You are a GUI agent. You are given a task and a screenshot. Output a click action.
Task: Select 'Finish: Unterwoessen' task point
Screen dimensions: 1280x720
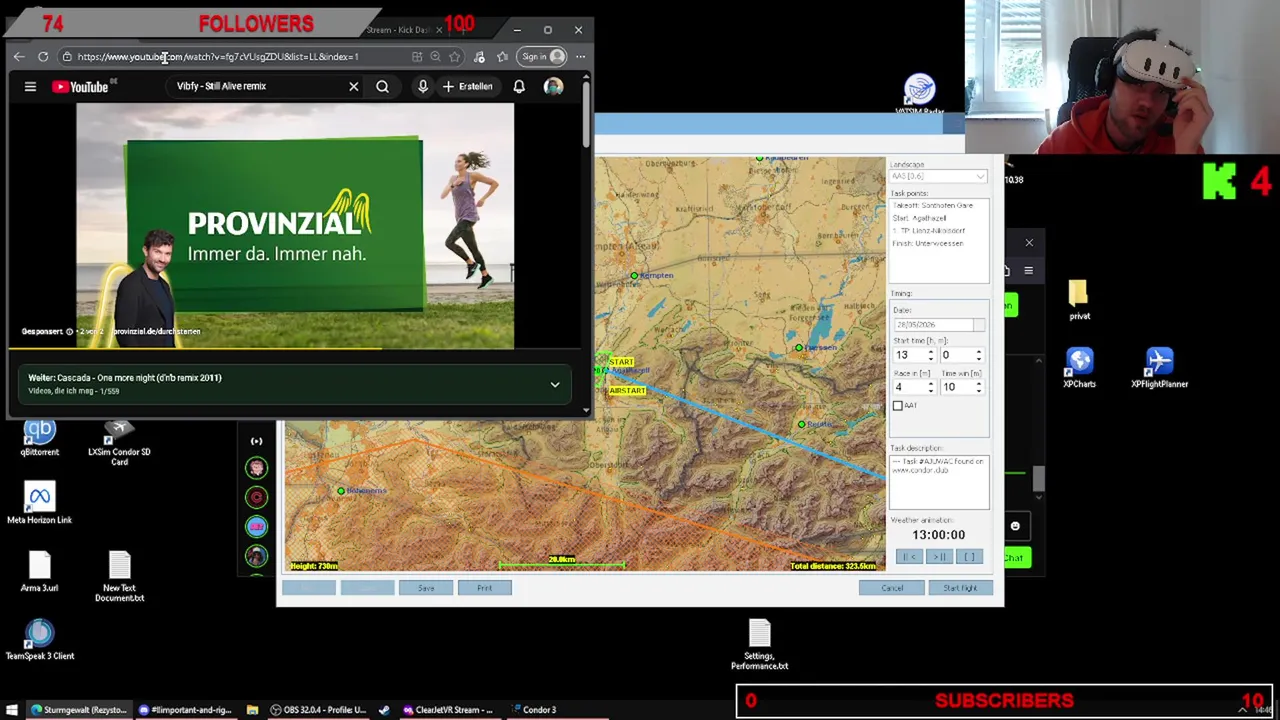click(929, 244)
